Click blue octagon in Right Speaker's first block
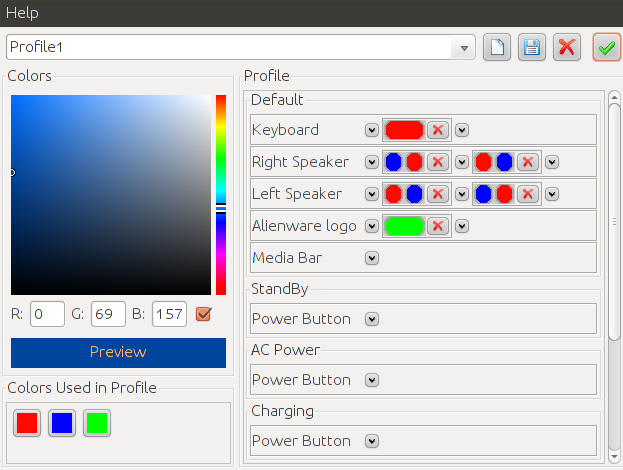 (393, 162)
